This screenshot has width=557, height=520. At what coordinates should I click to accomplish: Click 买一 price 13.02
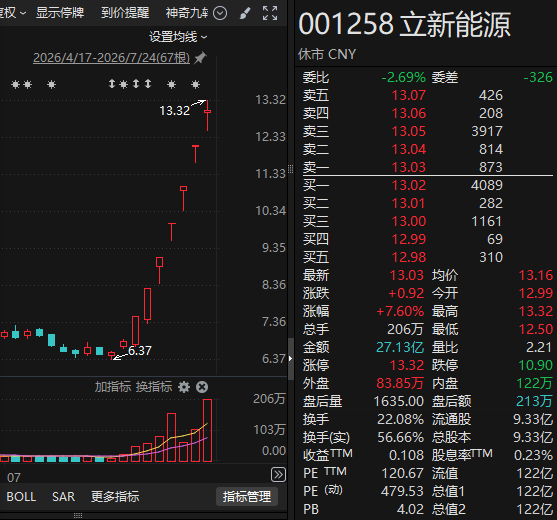click(409, 185)
